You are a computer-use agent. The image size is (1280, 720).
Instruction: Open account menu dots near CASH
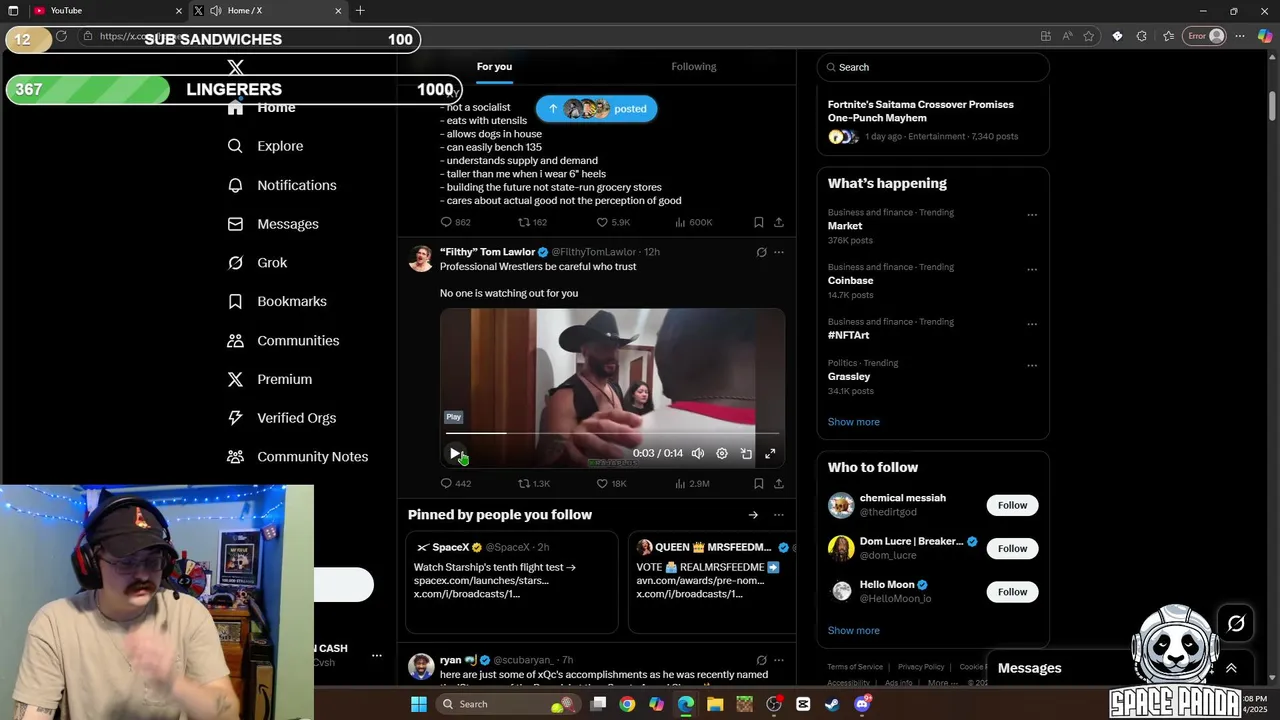click(x=377, y=656)
